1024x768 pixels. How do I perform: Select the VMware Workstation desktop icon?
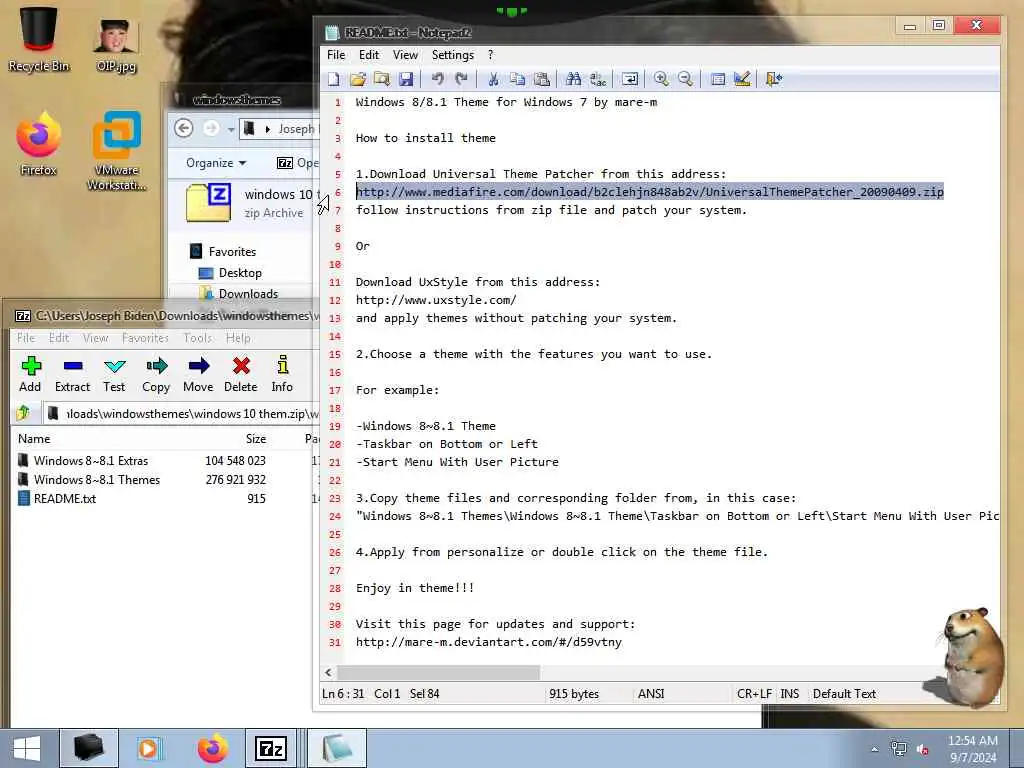pyautogui.click(x=117, y=151)
